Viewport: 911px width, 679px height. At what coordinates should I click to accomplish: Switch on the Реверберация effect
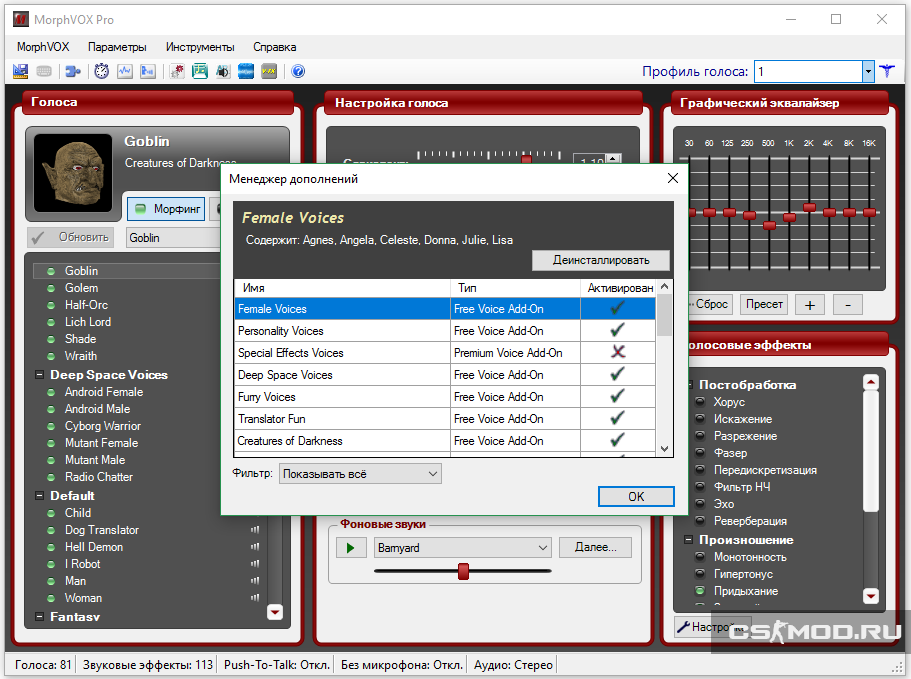[701, 521]
